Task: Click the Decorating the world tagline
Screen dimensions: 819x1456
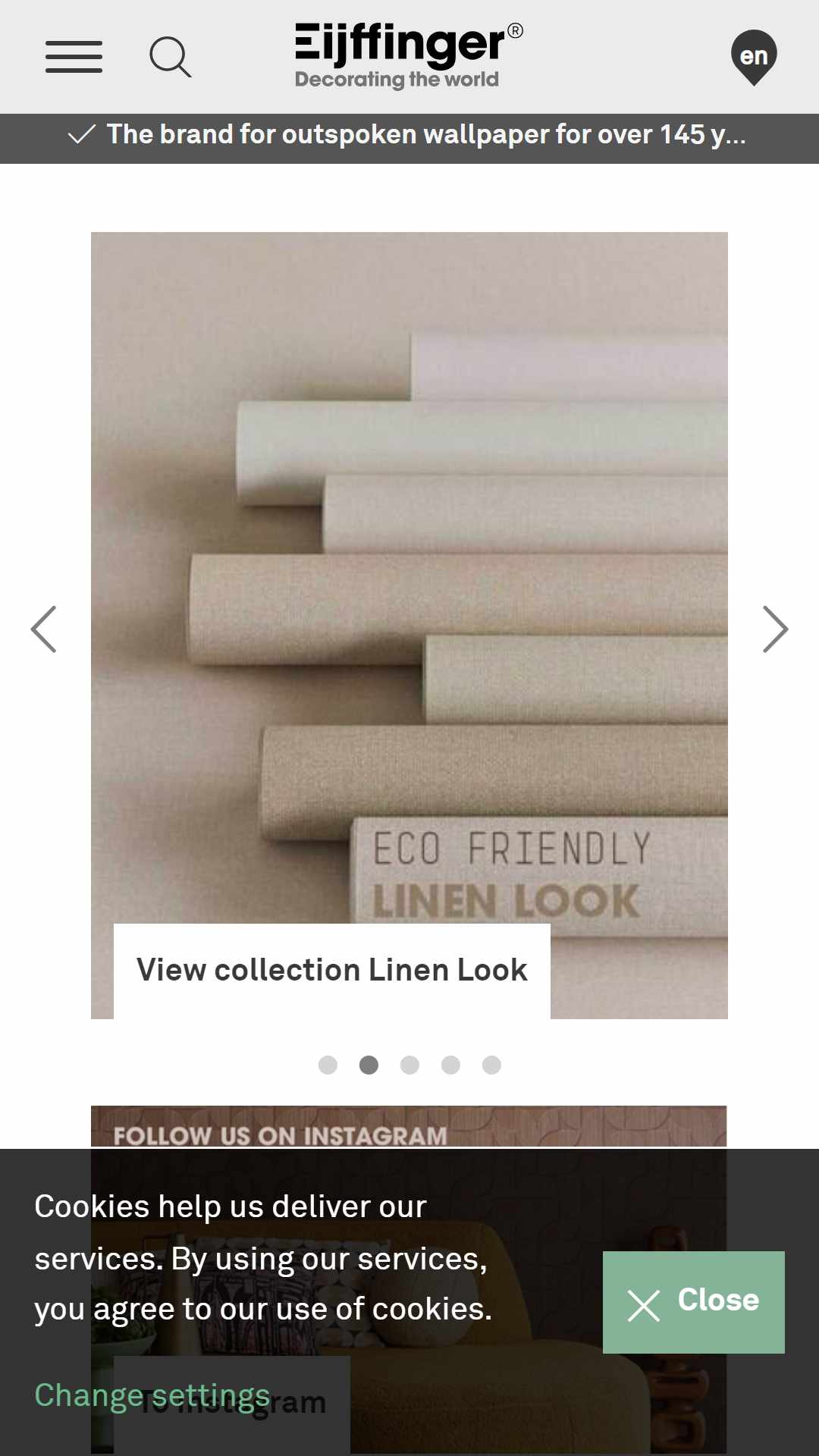Action: (397, 80)
